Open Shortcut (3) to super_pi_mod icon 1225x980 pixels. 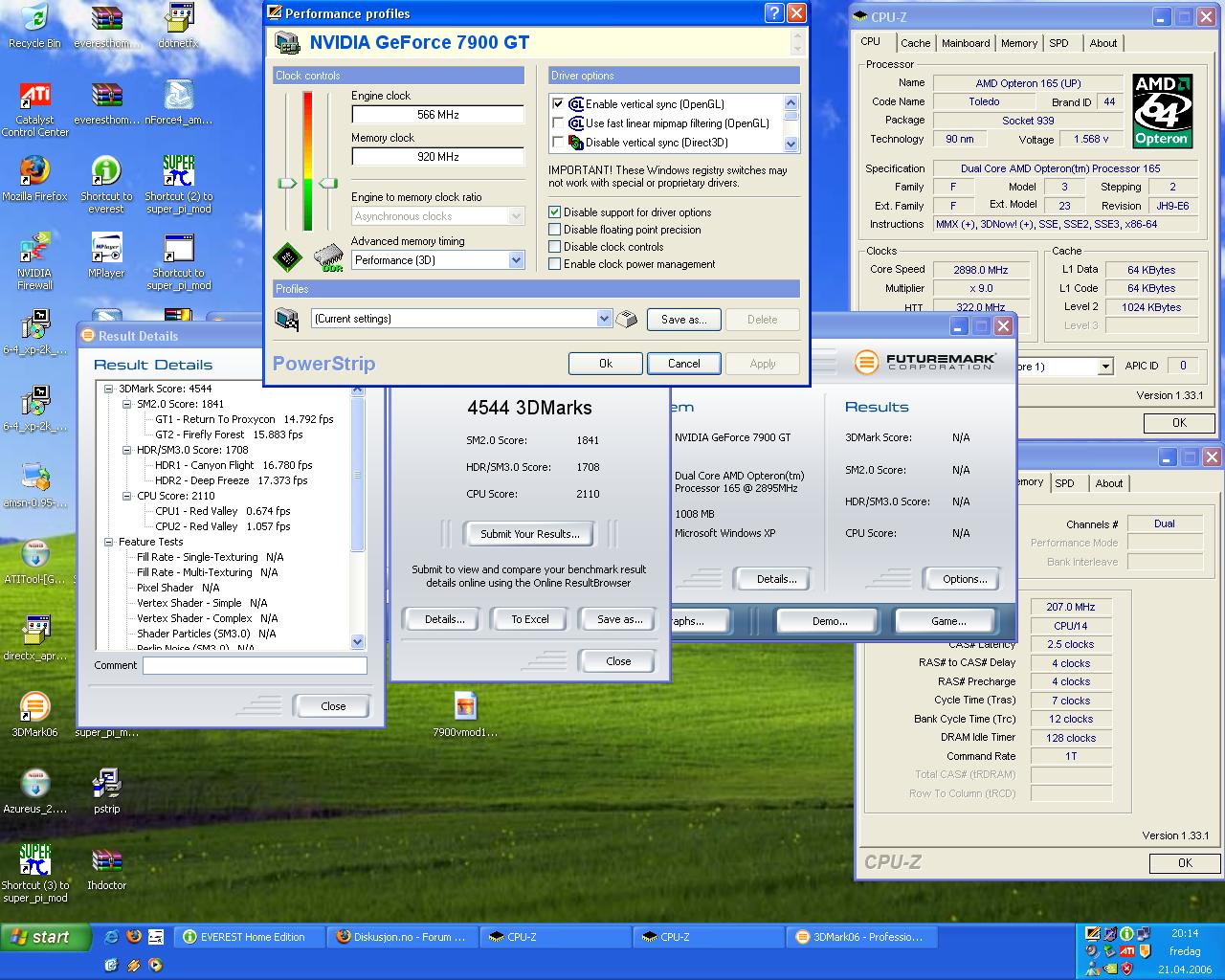pyautogui.click(x=35, y=874)
